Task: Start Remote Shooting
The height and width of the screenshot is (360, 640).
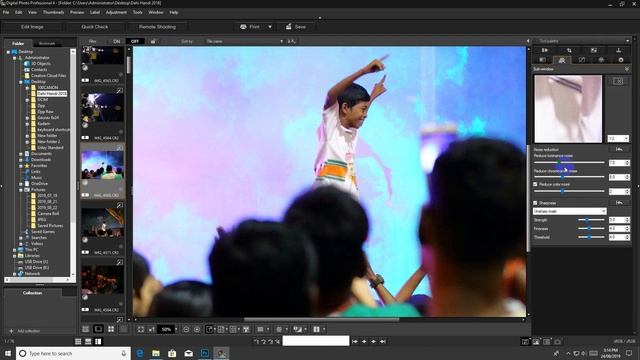Action: [157, 27]
